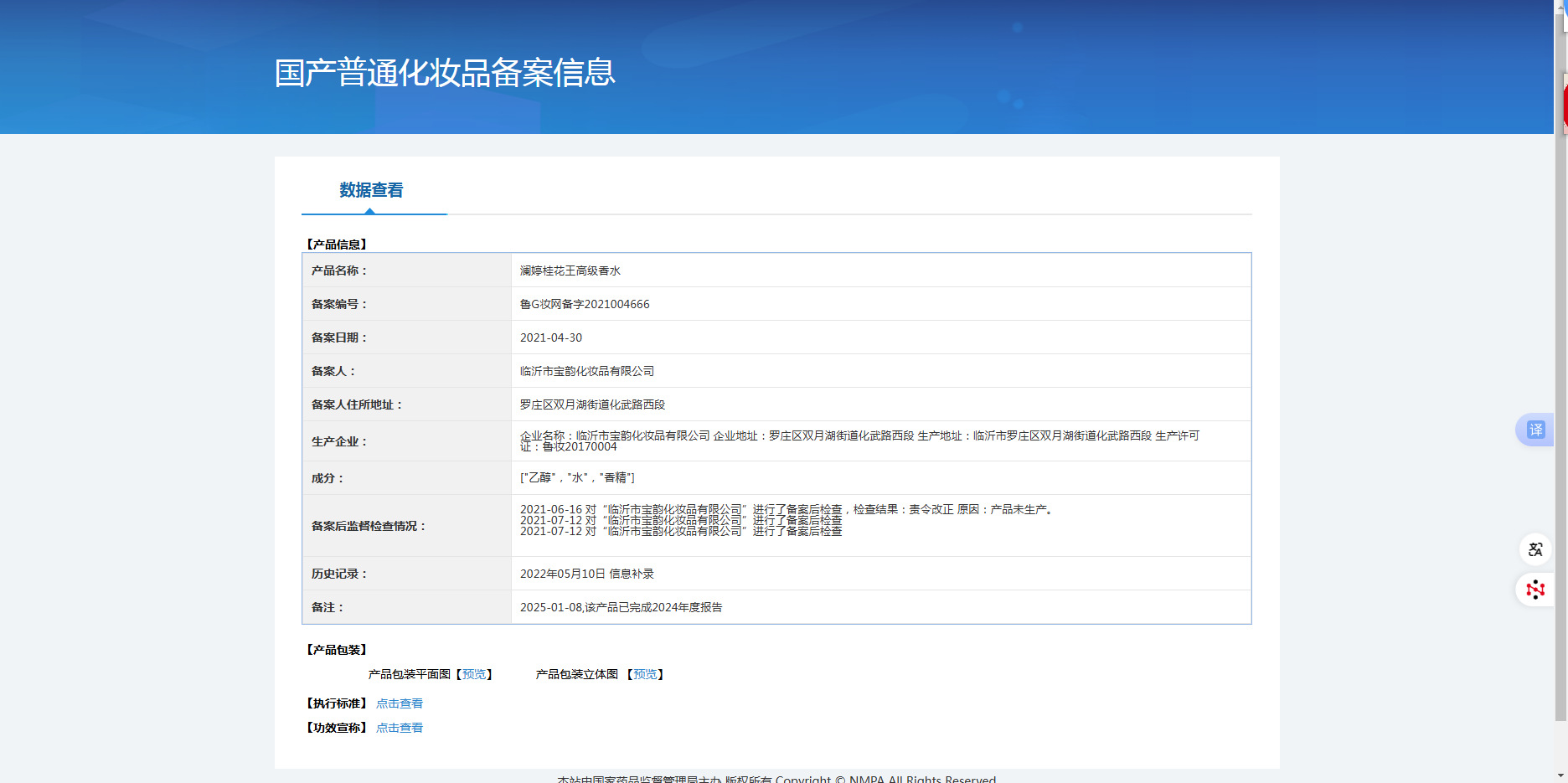The image size is (1568, 783).
Task: Select history record 2022年05月10日 信息补录
Action: click(x=587, y=574)
